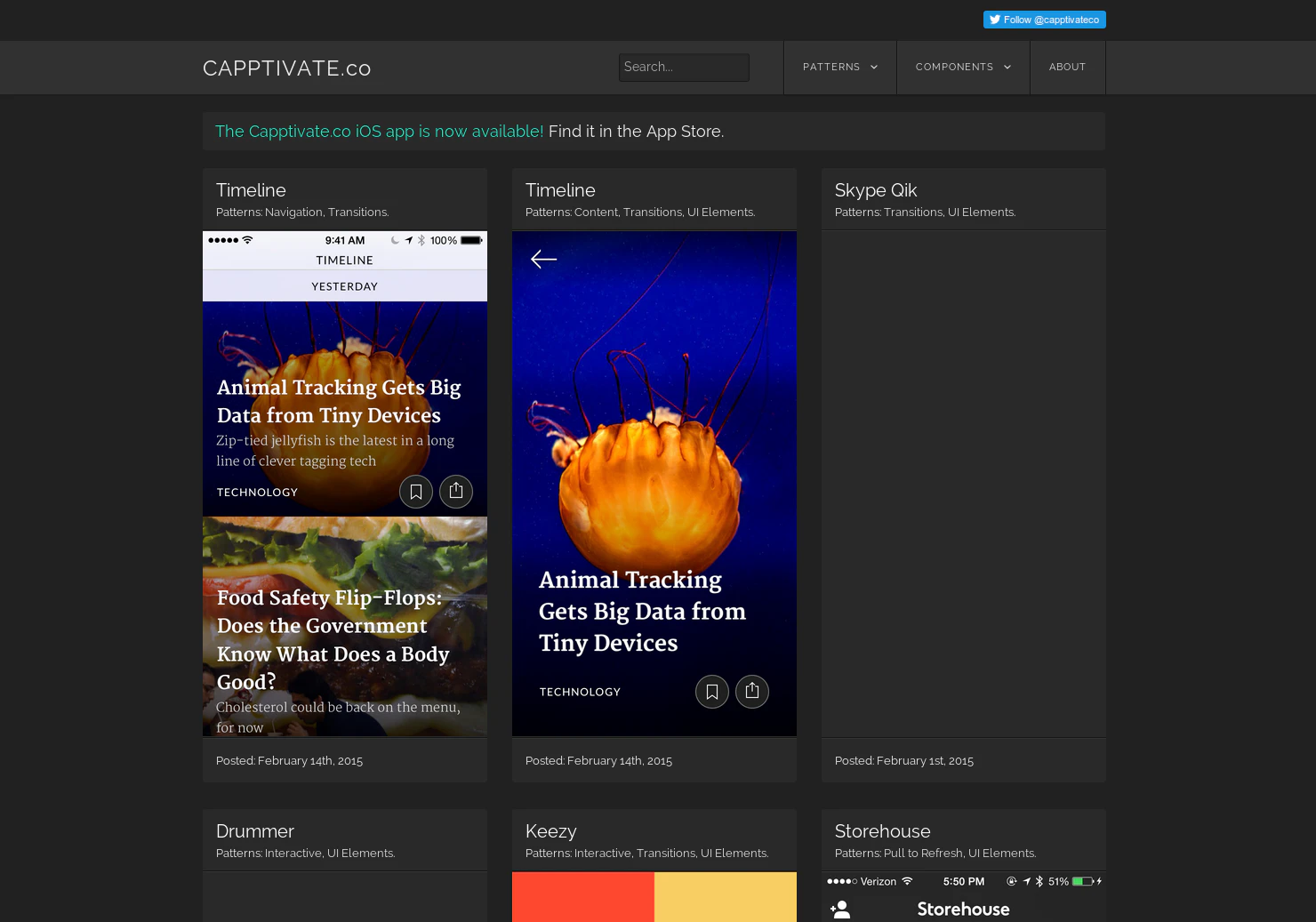Open the Timeline card title tagged Content
Image resolution: width=1316 pixels, height=922 pixels.
click(x=560, y=190)
